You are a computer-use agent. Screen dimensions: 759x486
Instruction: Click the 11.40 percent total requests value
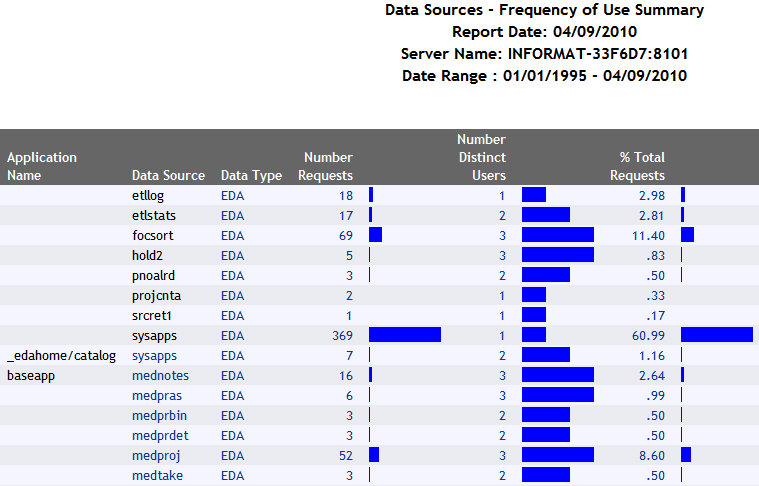coord(649,236)
